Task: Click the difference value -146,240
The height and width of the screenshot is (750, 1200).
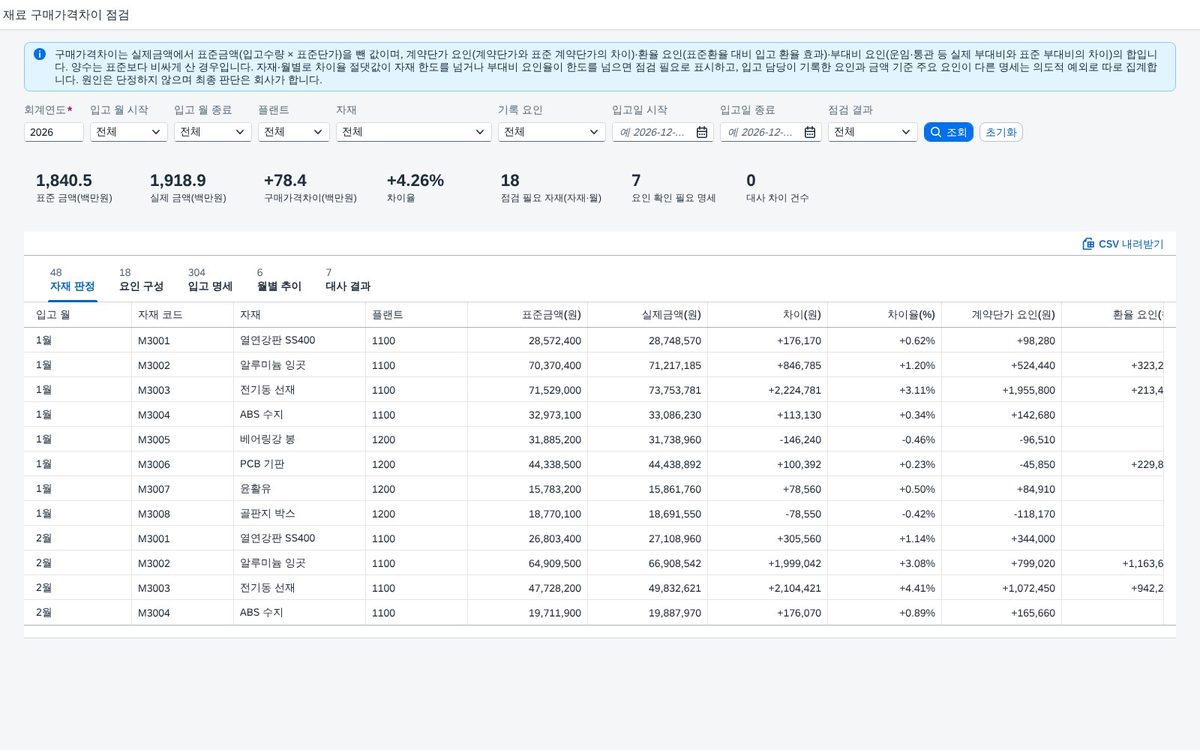Action: 798,440
